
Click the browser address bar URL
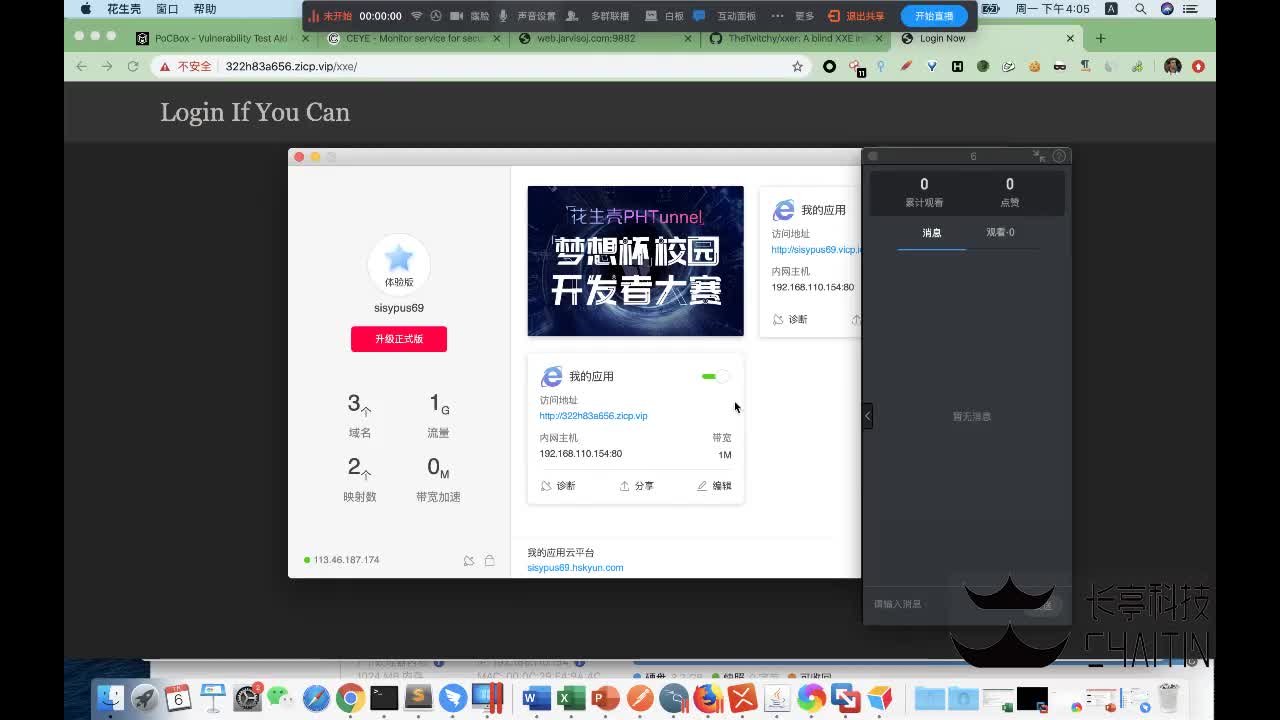291,67
